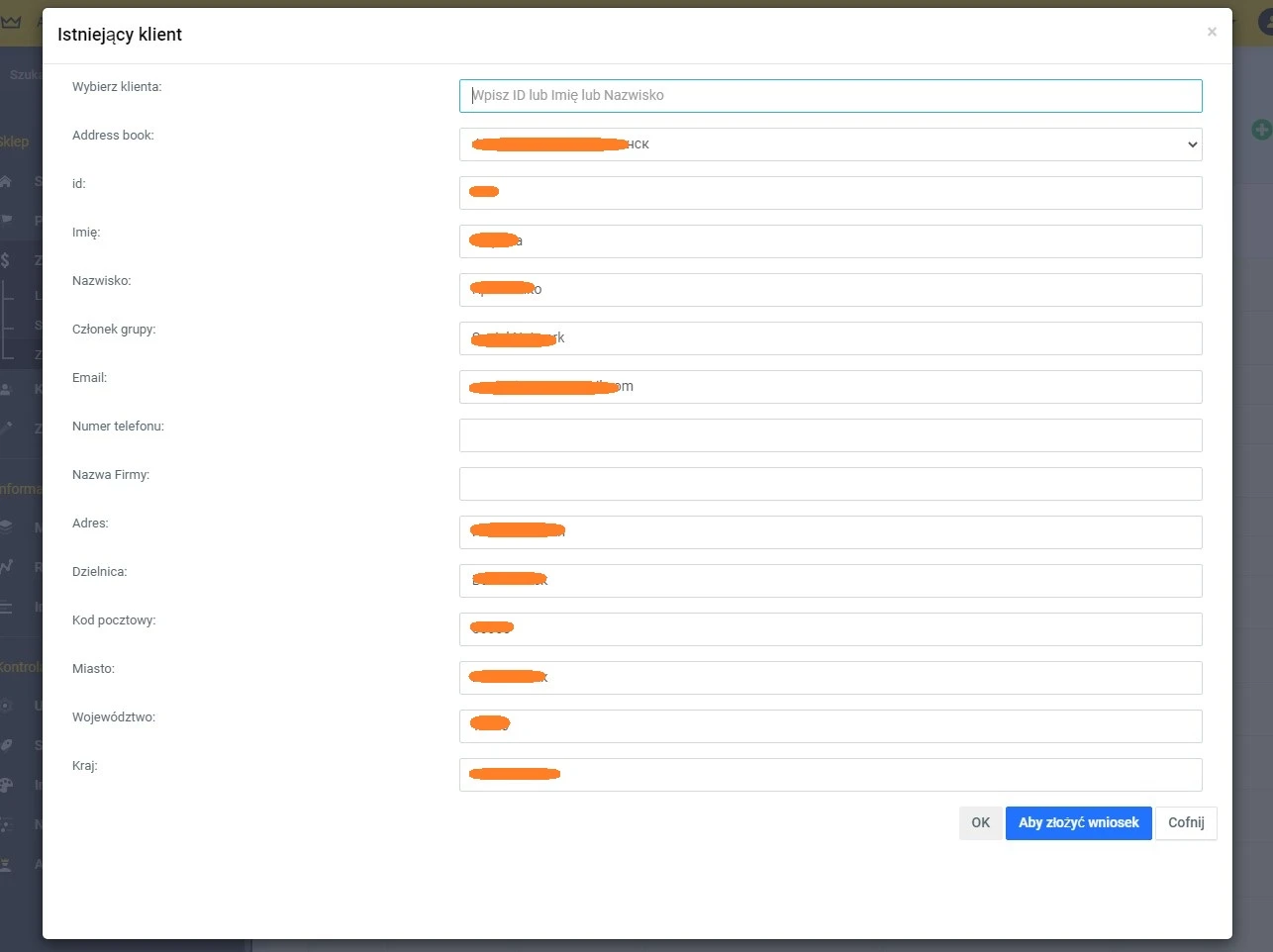Click the OK button

(x=980, y=822)
